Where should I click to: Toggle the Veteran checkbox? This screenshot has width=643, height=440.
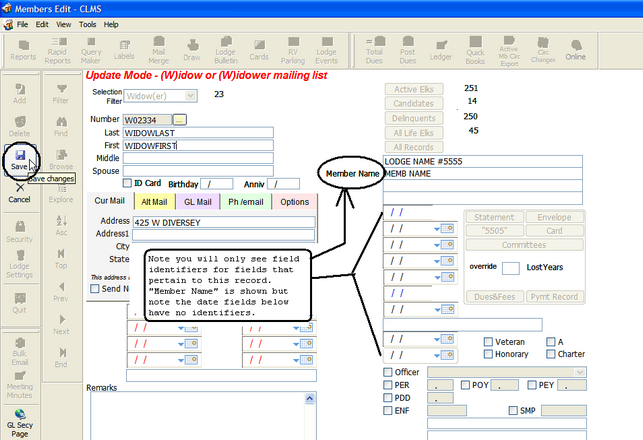488,341
